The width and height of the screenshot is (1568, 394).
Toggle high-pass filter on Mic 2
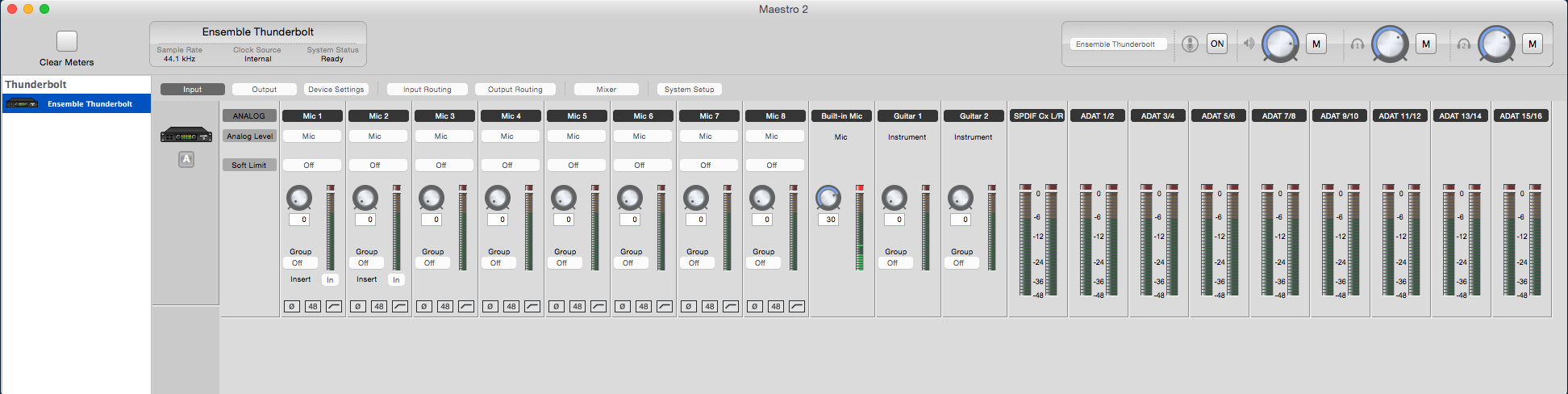click(x=400, y=307)
